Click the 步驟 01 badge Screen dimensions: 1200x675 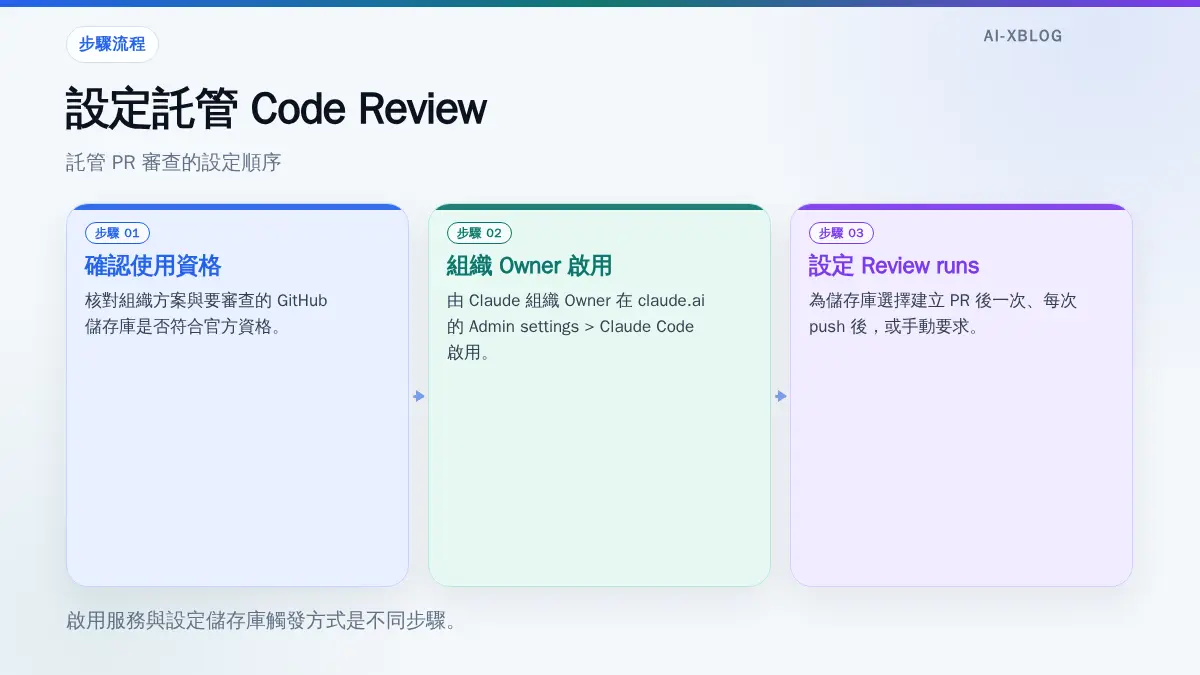click(118, 233)
